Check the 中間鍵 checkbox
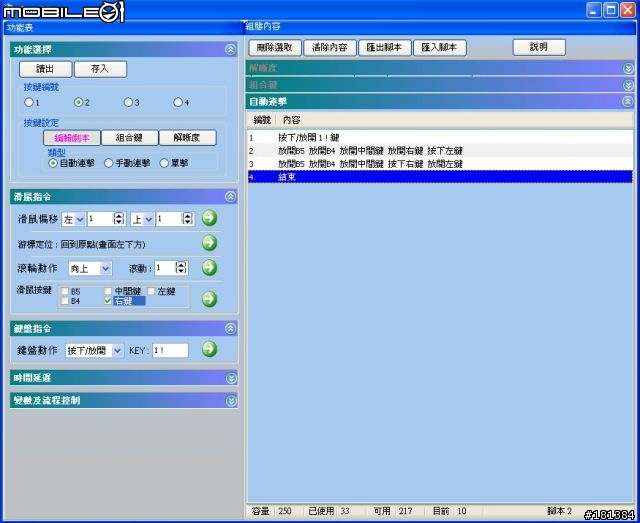This screenshot has width=640, height=523. click(x=108, y=291)
